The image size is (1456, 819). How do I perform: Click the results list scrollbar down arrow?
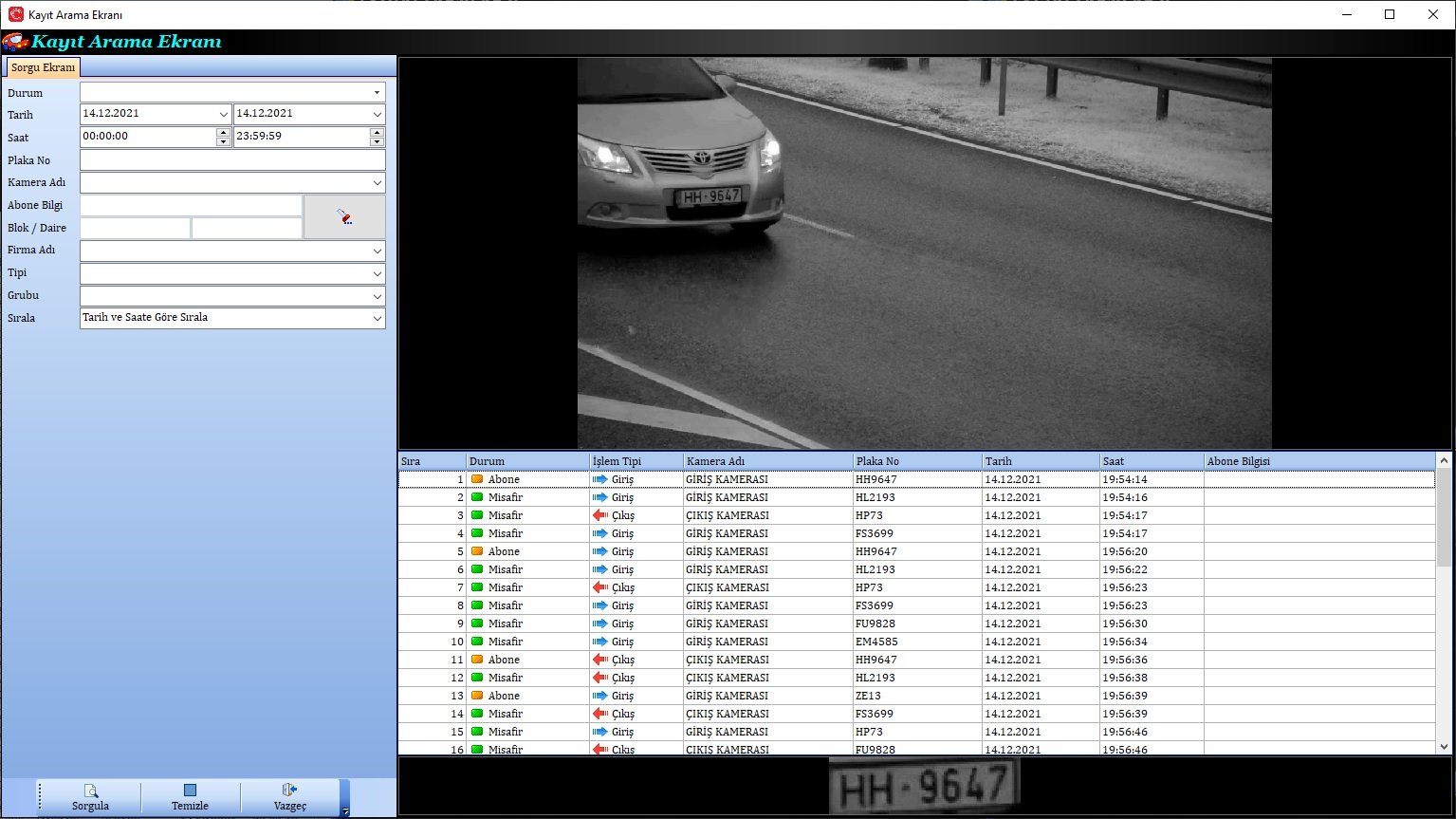[1444, 747]
